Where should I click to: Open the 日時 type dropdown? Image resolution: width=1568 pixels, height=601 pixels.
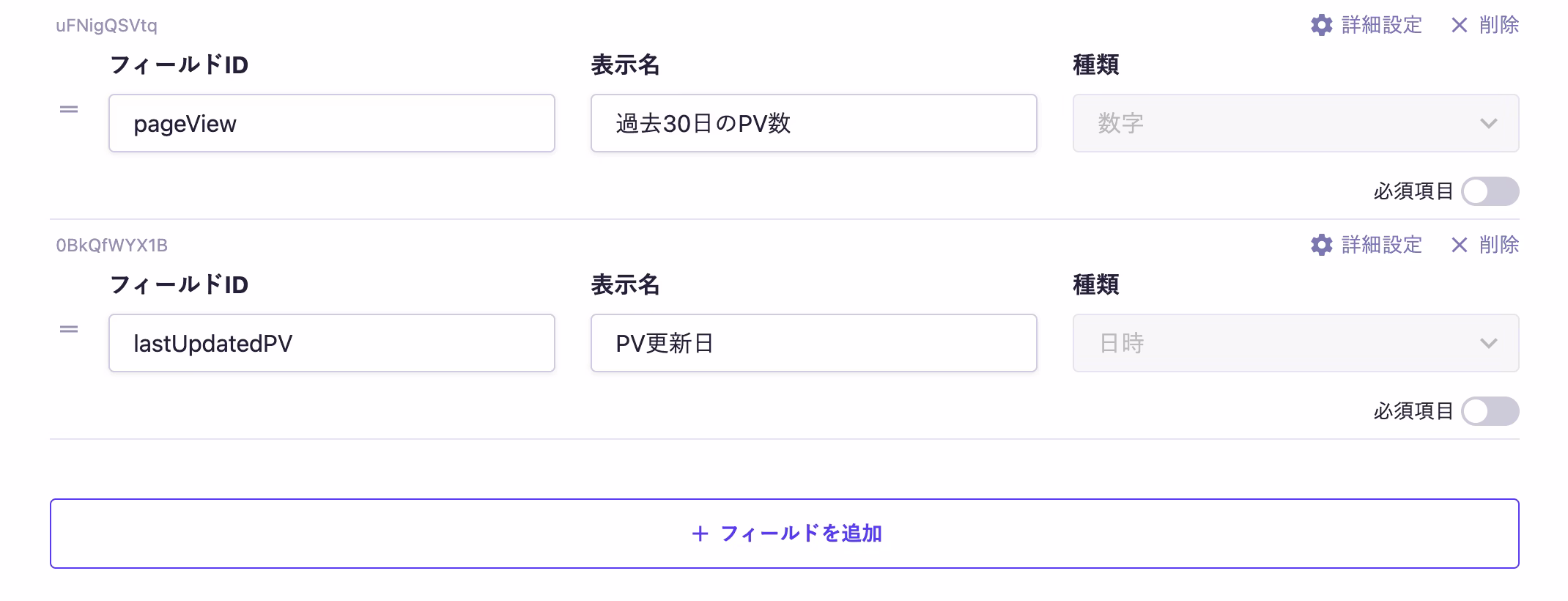point(1295,343)
